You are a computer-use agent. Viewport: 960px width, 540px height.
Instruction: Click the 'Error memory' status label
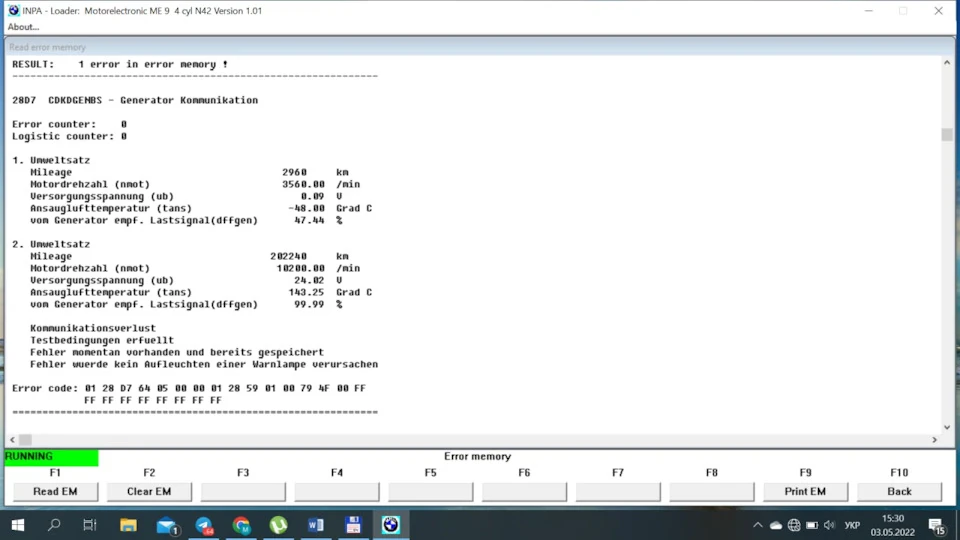(x=478, y=456)
